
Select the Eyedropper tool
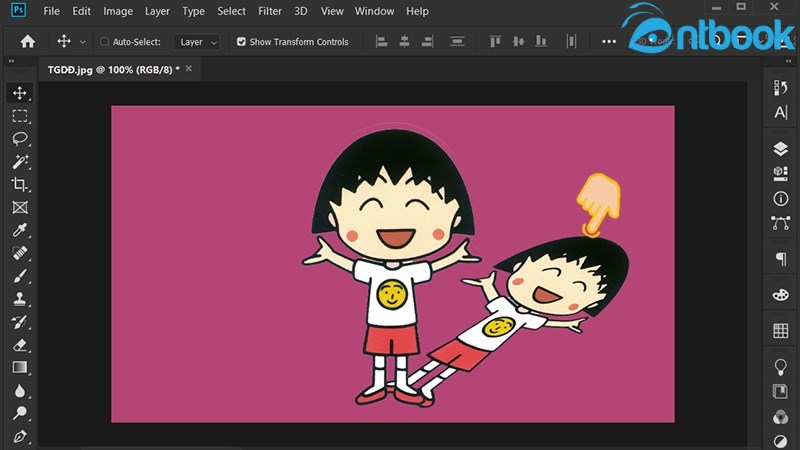click(20, 230)
